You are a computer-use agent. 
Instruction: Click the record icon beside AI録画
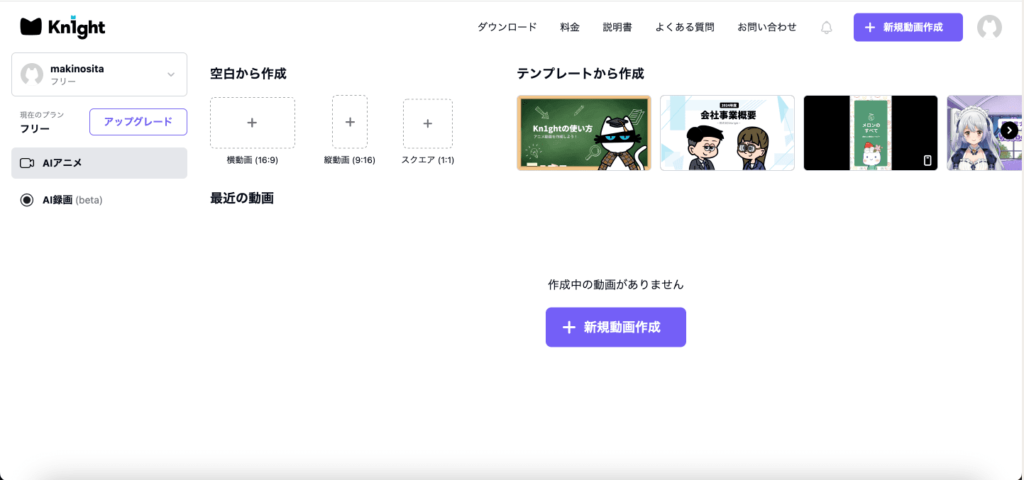coord(27,200)
